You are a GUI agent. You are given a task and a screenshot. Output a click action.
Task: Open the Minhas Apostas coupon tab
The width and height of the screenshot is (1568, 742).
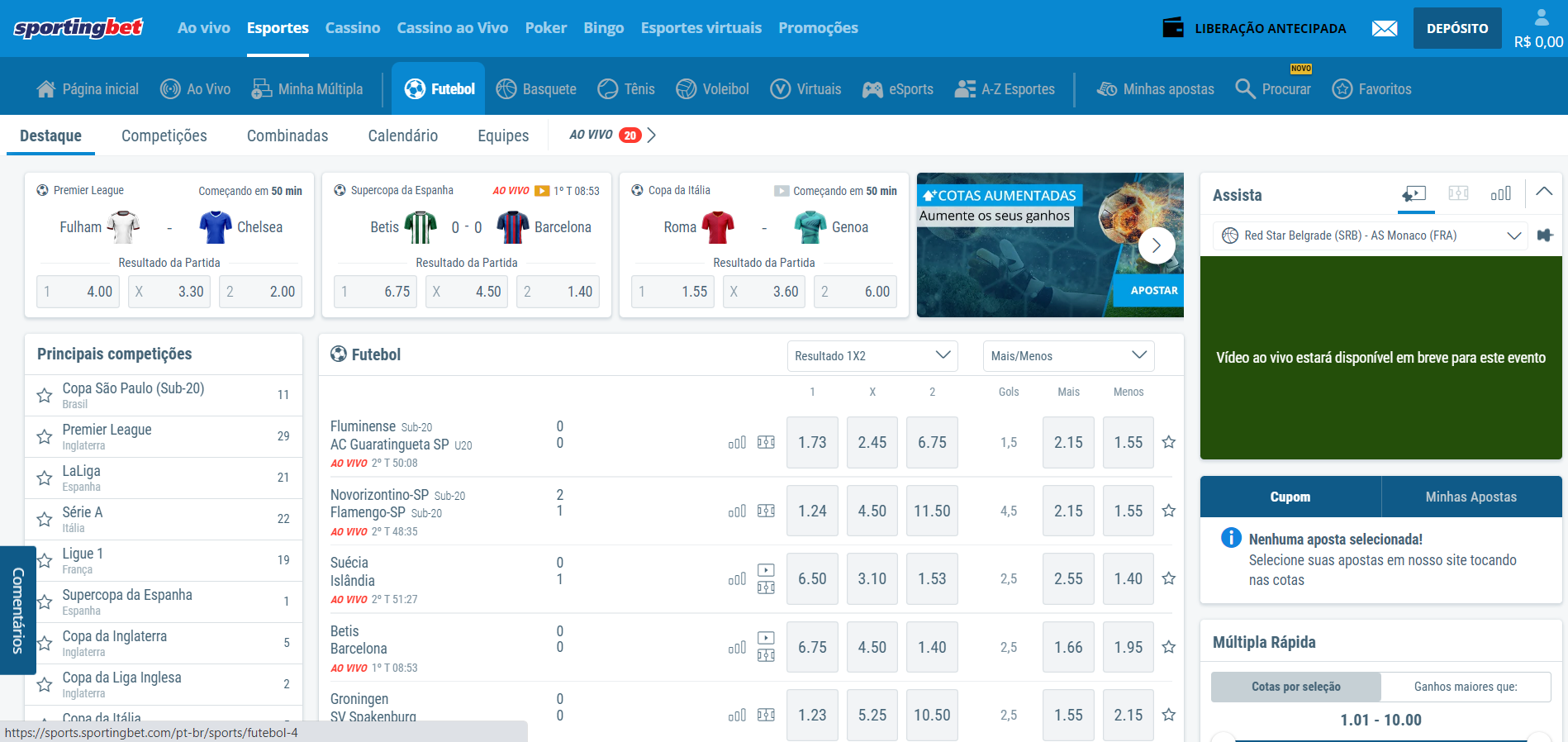[1471, 497]
